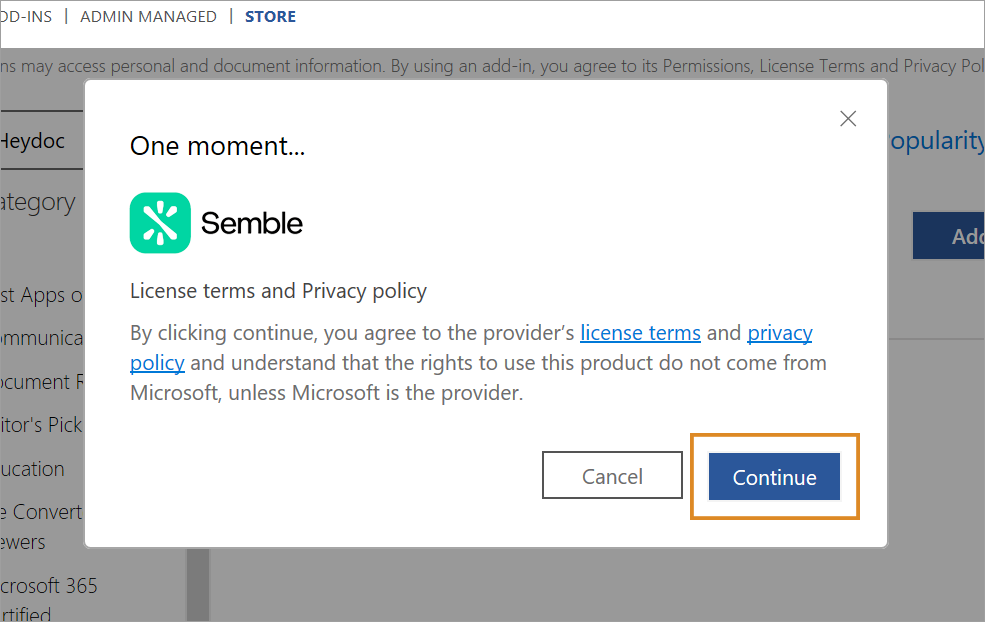Open the Popularity sort option
The image size is (985, 622).
coord(936,140)
